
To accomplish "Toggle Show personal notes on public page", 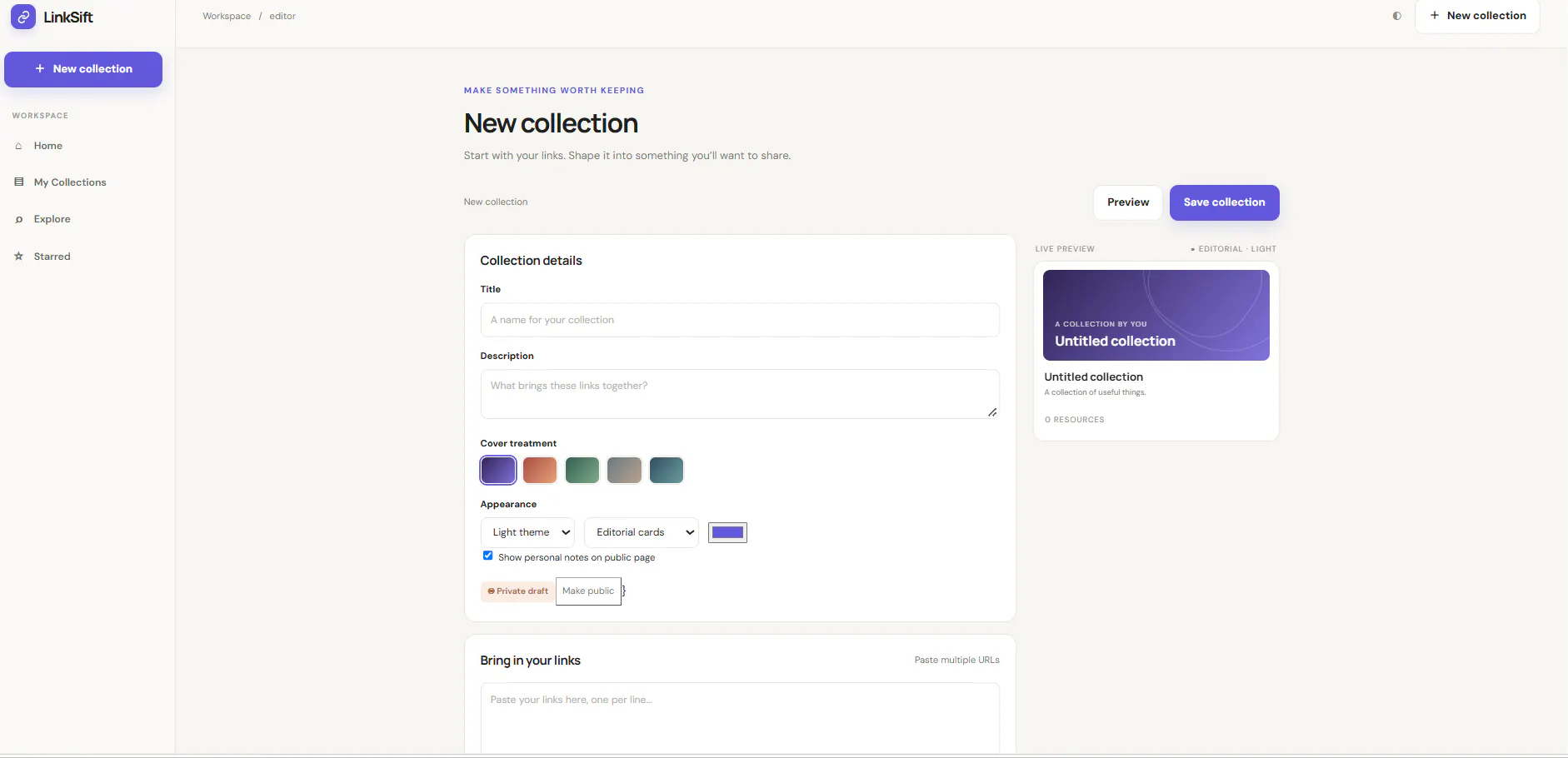I will (487, 556).
